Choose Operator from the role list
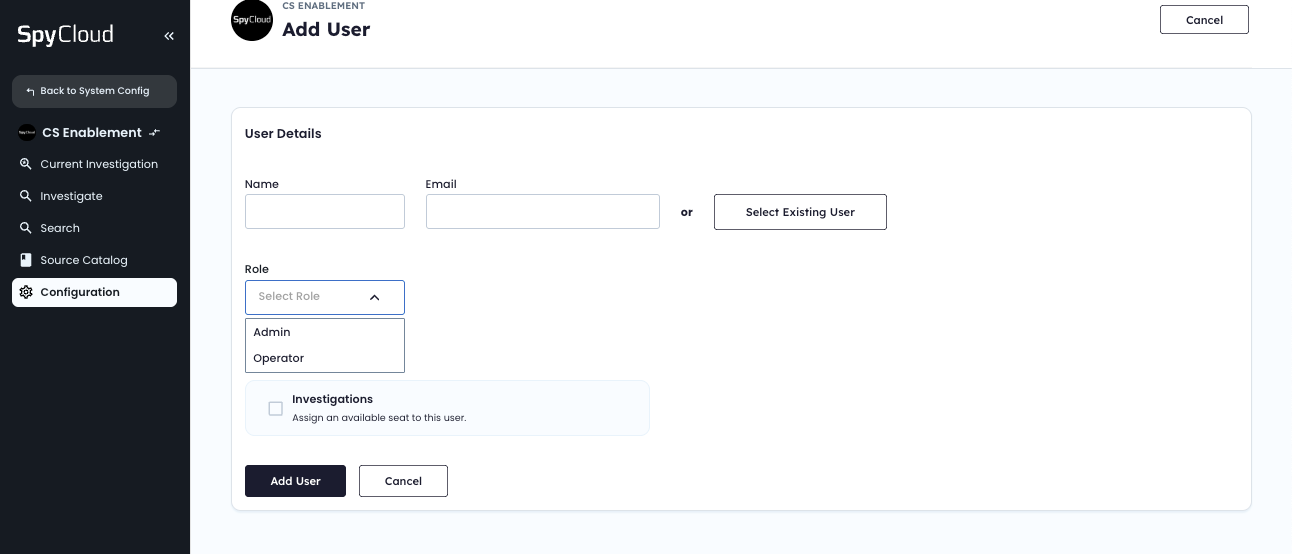The image size is (1292, 554). (x=325, y=358)
